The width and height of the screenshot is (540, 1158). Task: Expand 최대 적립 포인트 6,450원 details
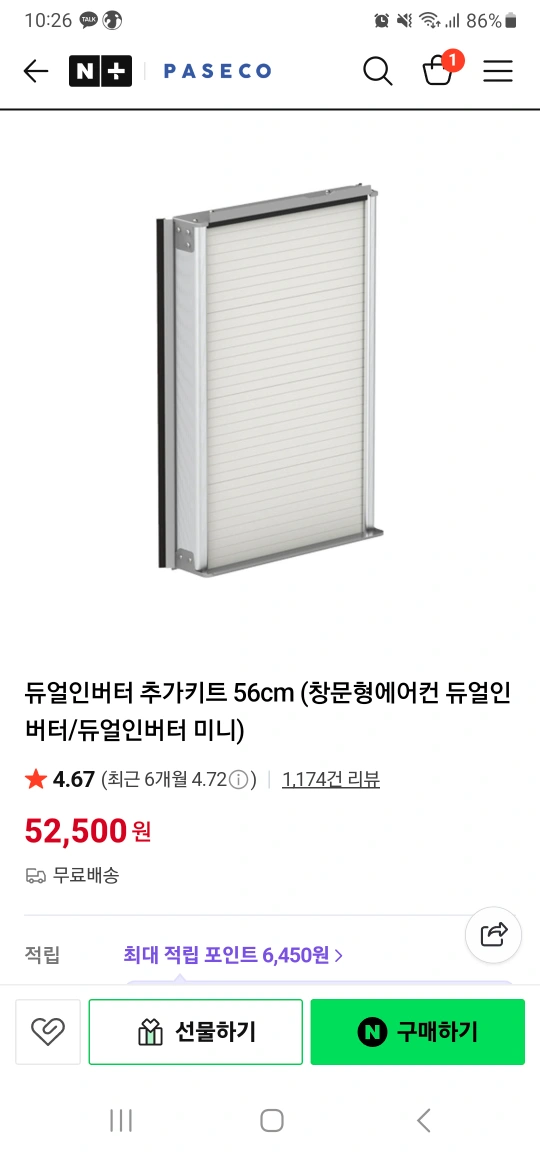(x=233, y=956)
